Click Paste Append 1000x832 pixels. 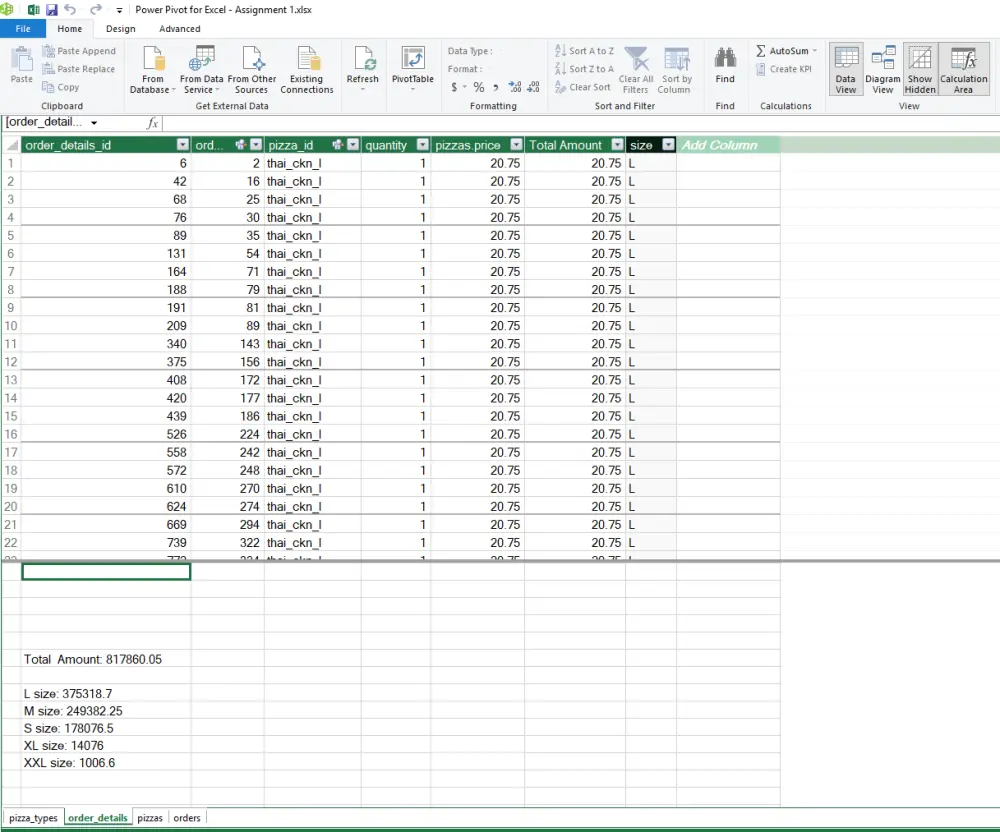[x=79, y=51]
